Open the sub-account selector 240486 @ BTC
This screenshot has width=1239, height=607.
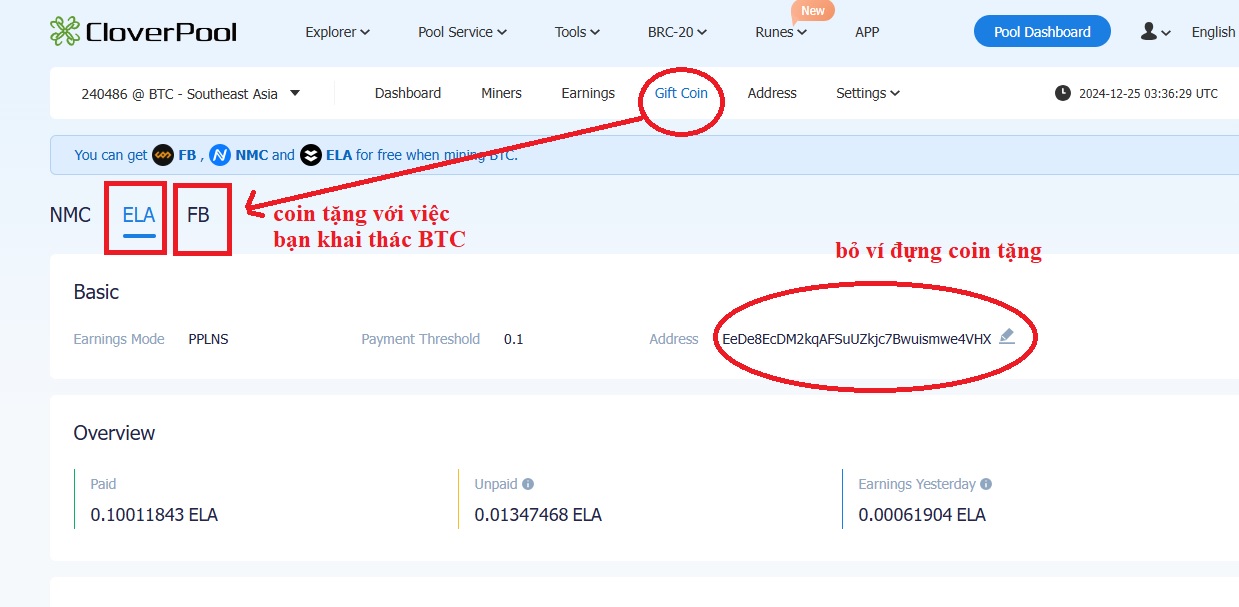(x=191, y=94)
